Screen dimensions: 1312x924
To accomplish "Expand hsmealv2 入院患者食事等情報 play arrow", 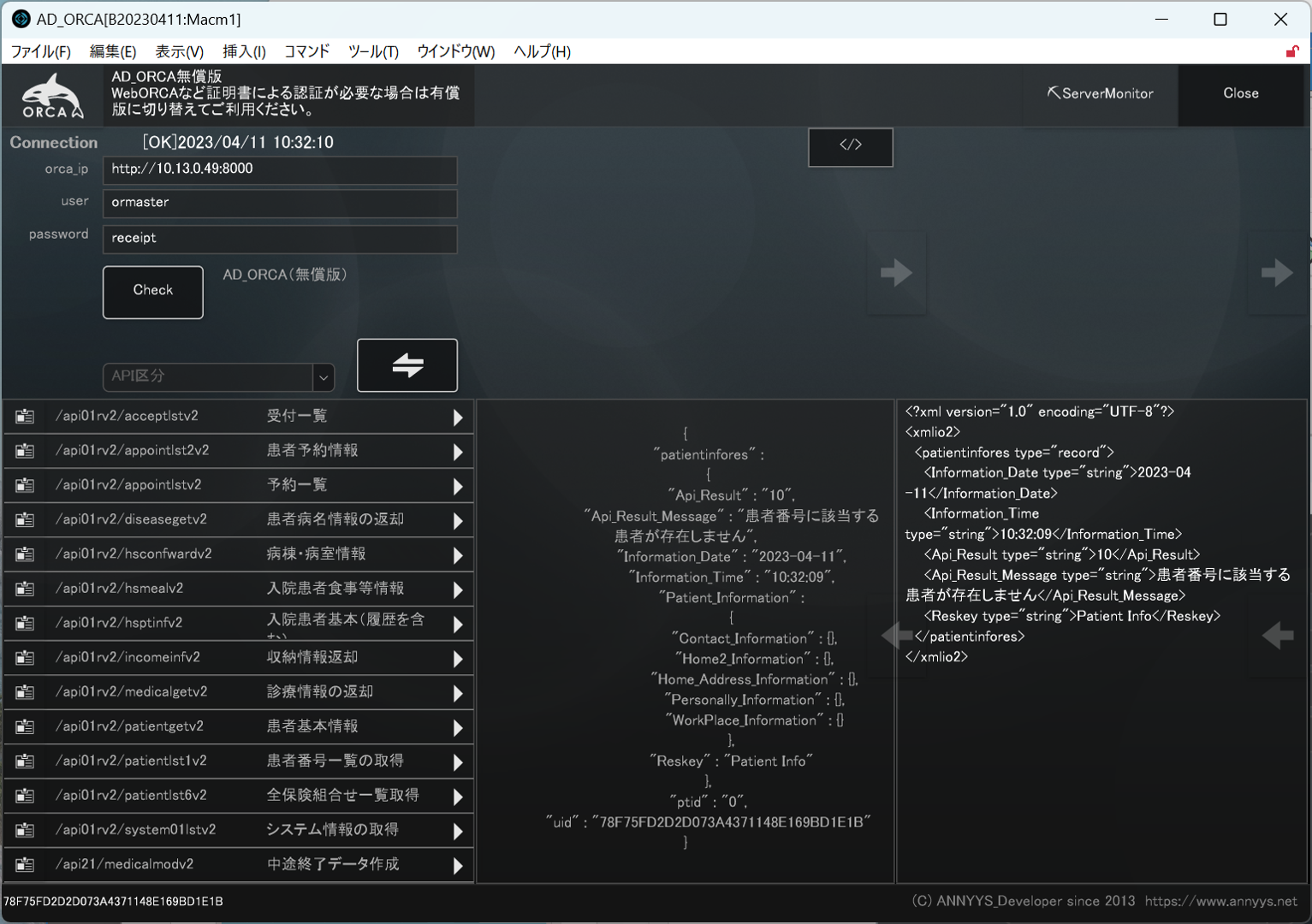I will click(458, 589).
